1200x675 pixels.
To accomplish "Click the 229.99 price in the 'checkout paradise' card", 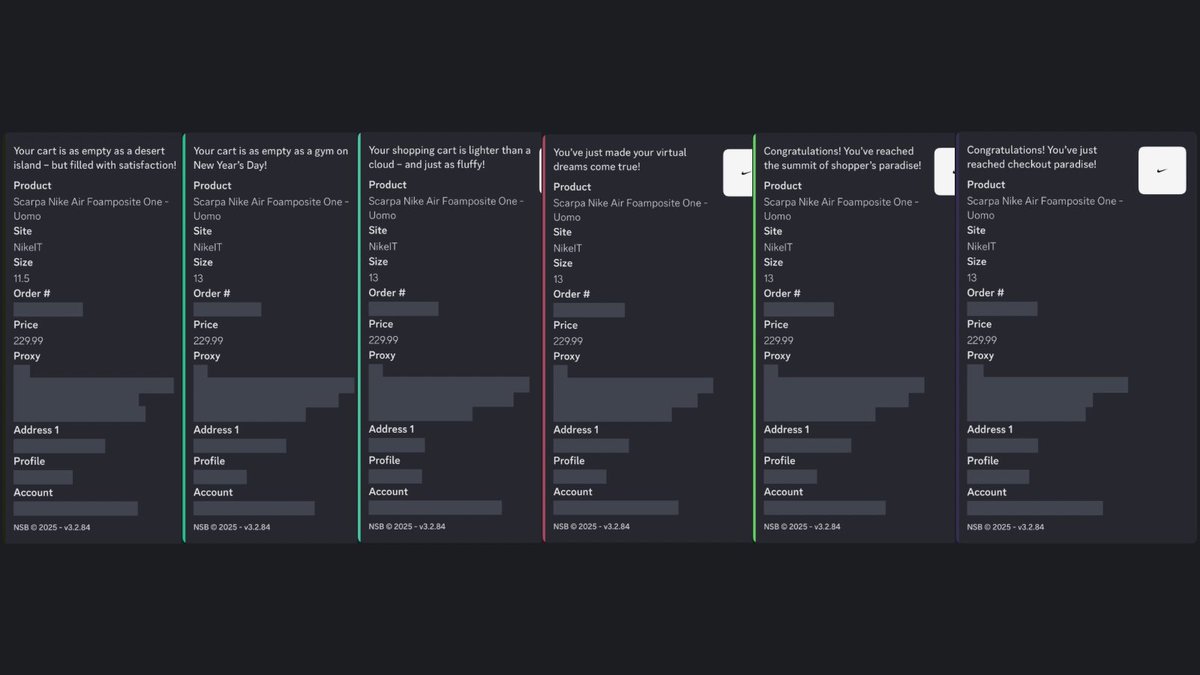I will pyautogui.click(x=982, y=340).
